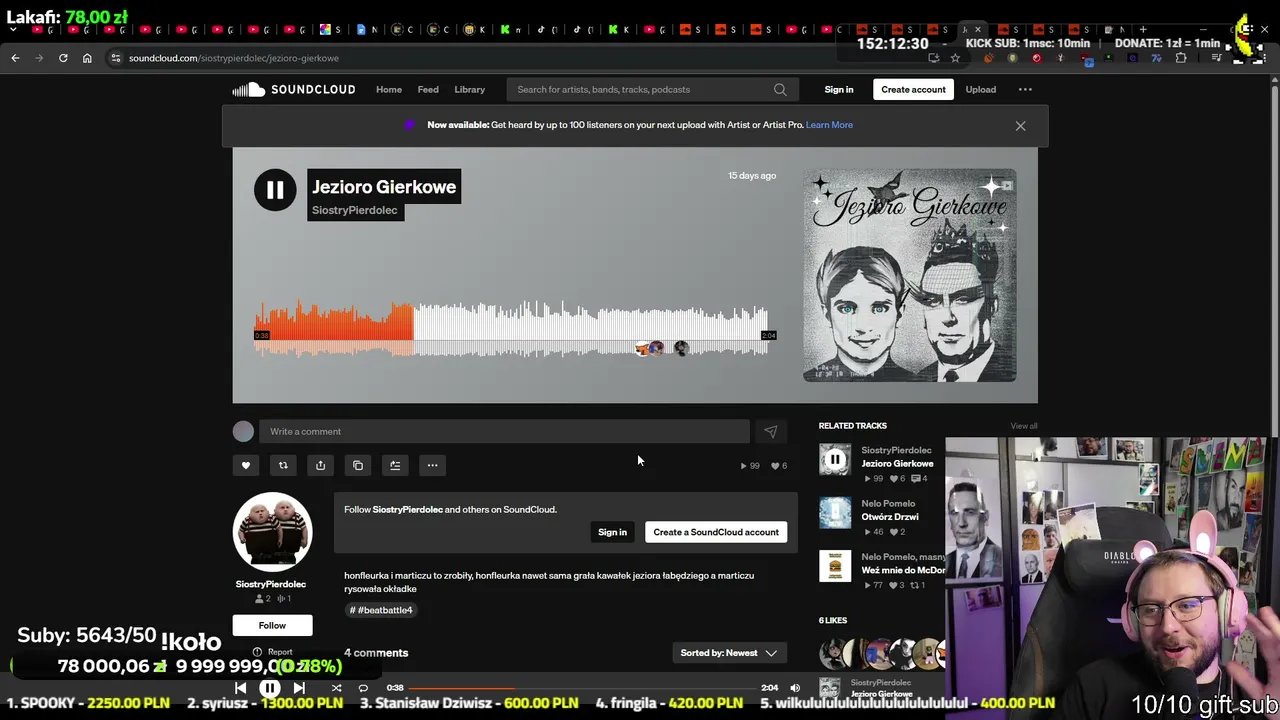This screenshot has width=1280, height=720.
Task: Expand the Sorted by: Newest dropdown
Action: pos(729,653)
